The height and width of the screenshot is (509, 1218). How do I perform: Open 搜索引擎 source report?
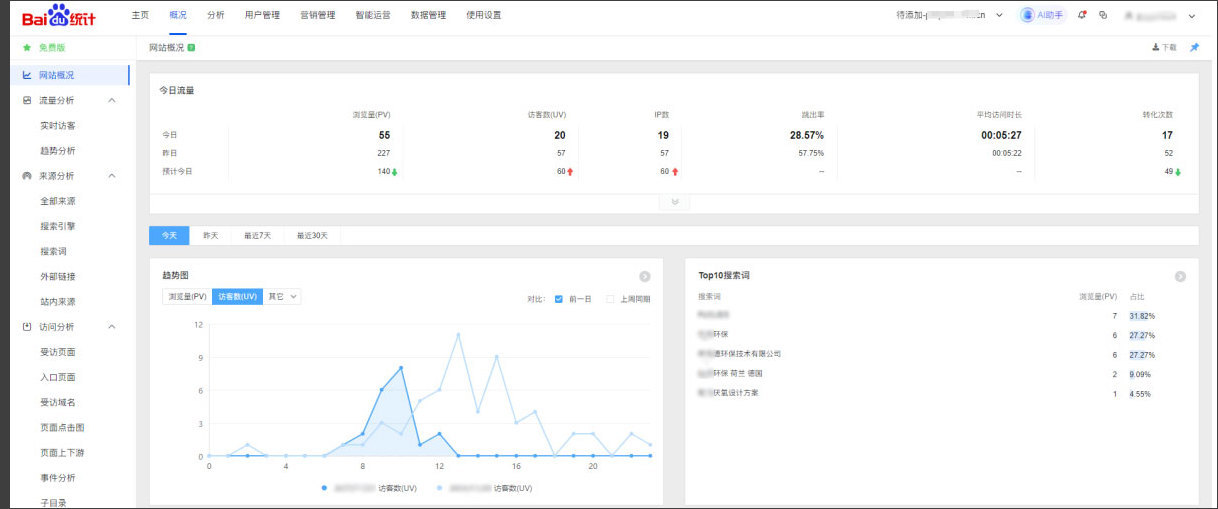(58, 226)
